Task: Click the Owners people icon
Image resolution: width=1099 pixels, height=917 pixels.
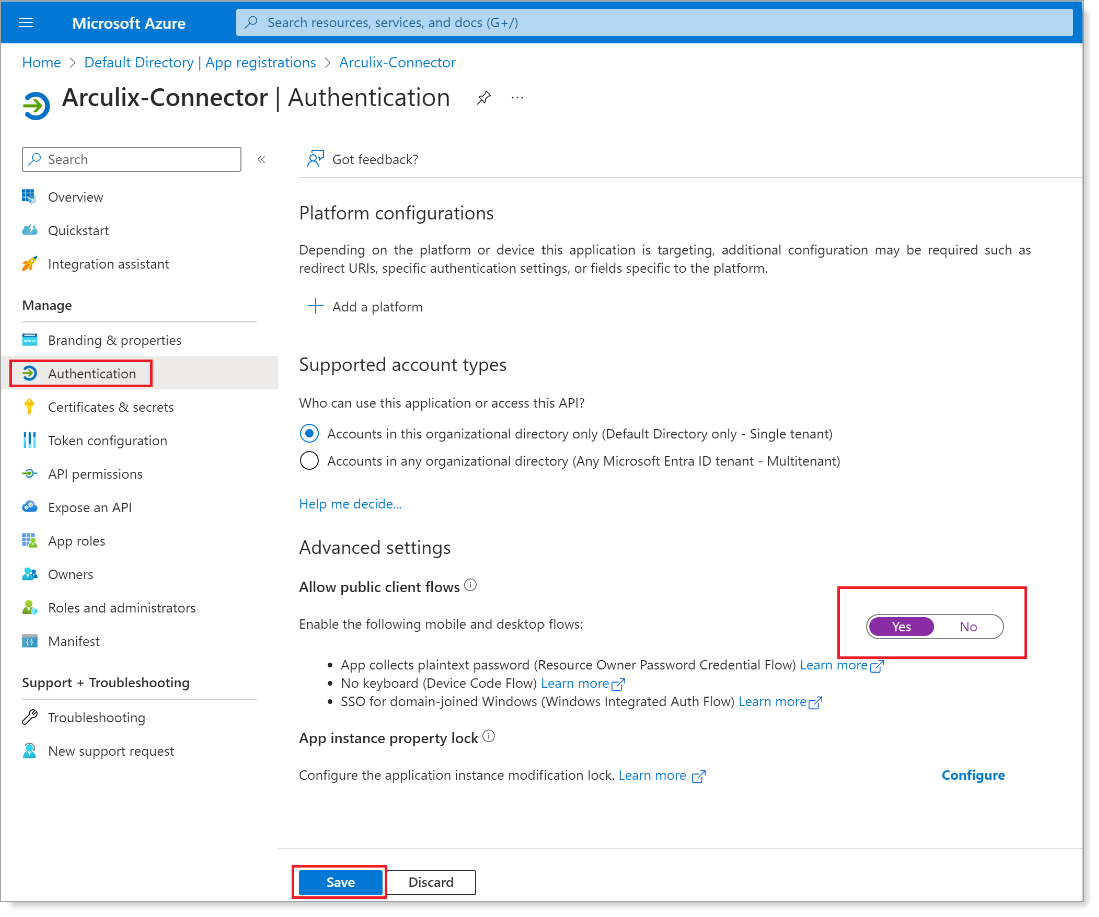Action: (x=29, y=574)
